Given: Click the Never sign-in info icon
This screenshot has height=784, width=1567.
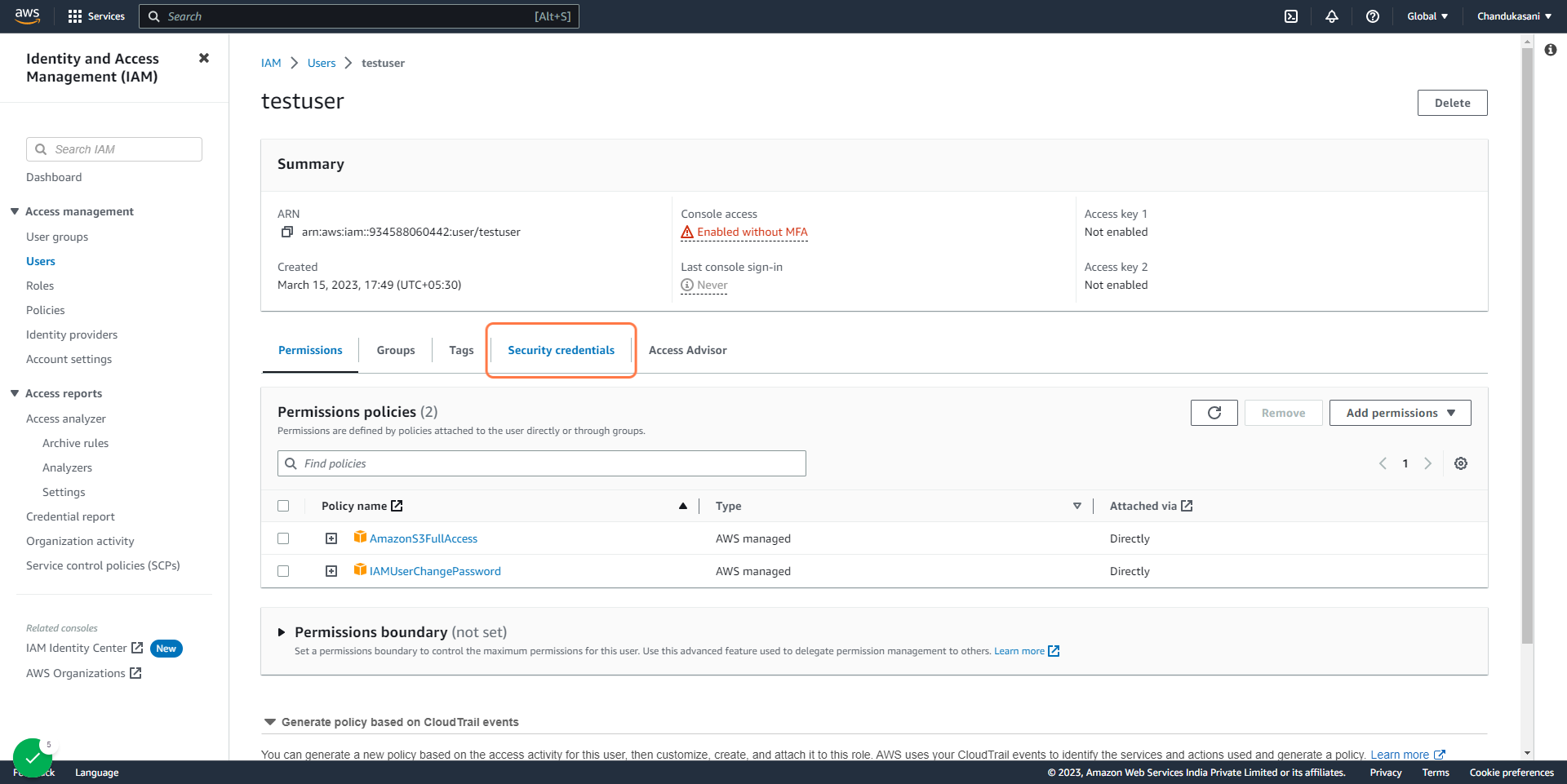Looking at the screenshot, I should point(687,285).
